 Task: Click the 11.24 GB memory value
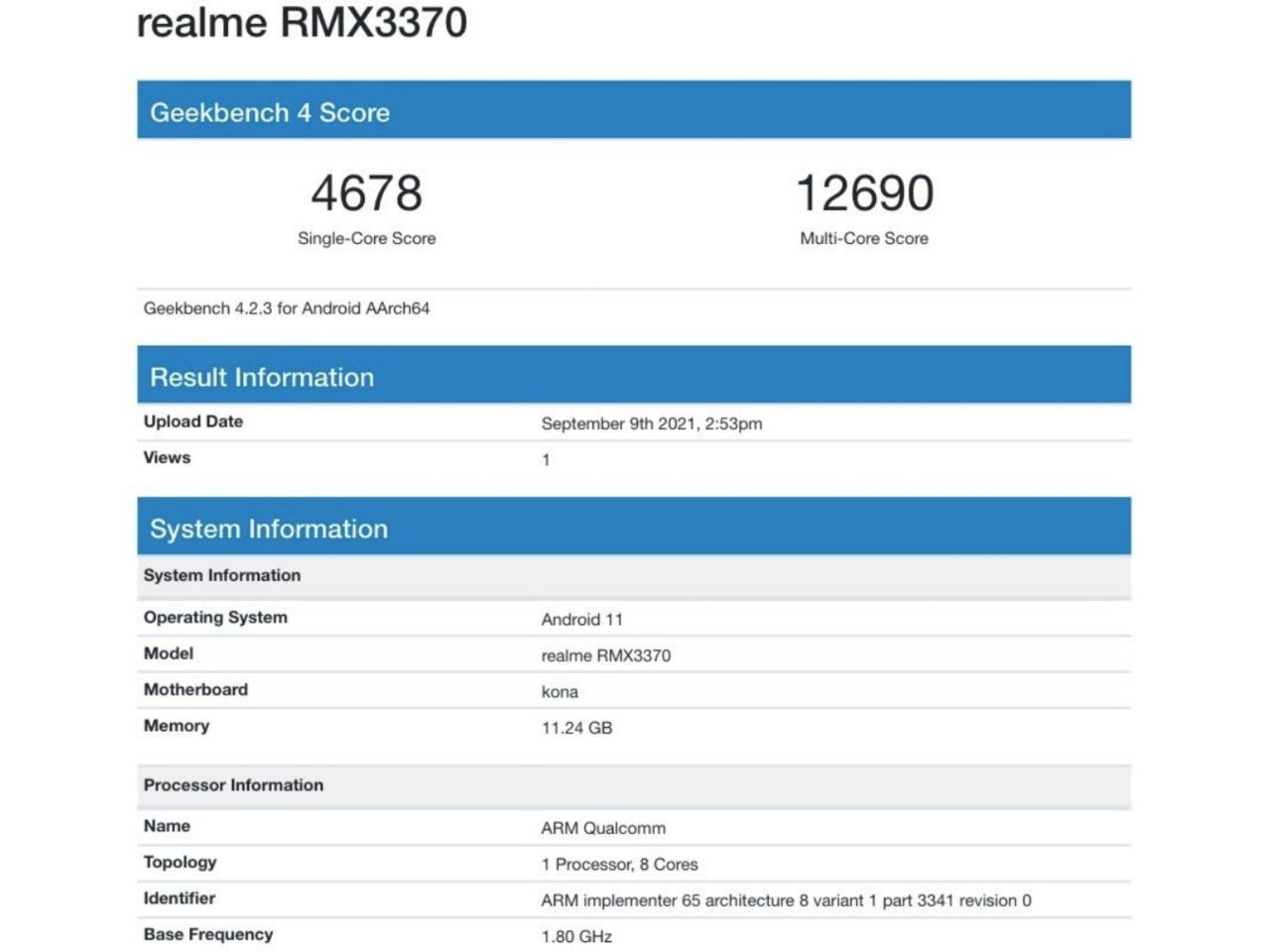576,728
